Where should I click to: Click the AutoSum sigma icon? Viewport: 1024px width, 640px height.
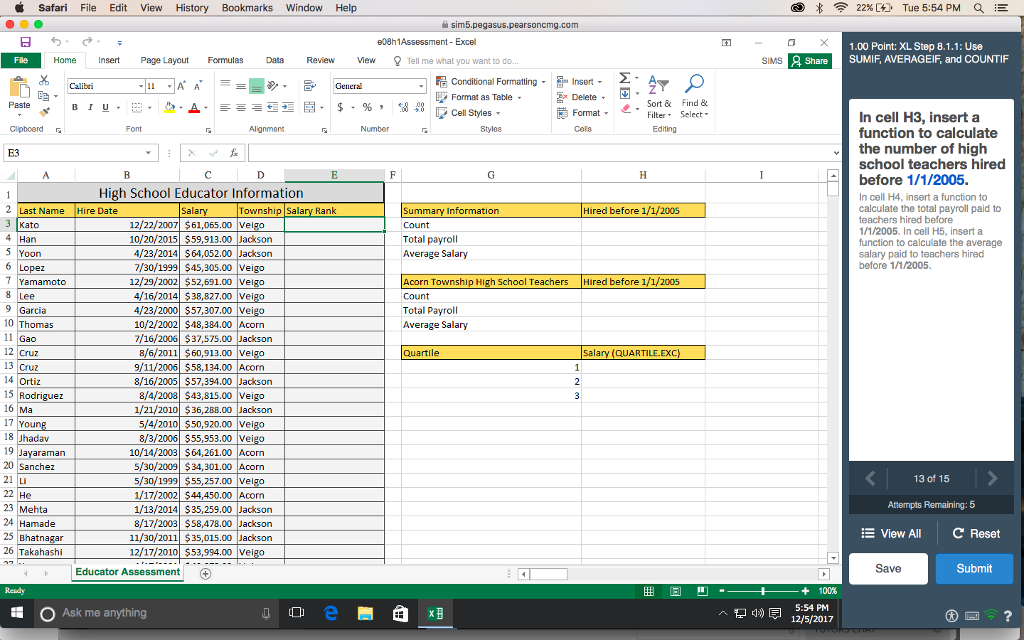(625, 79)
